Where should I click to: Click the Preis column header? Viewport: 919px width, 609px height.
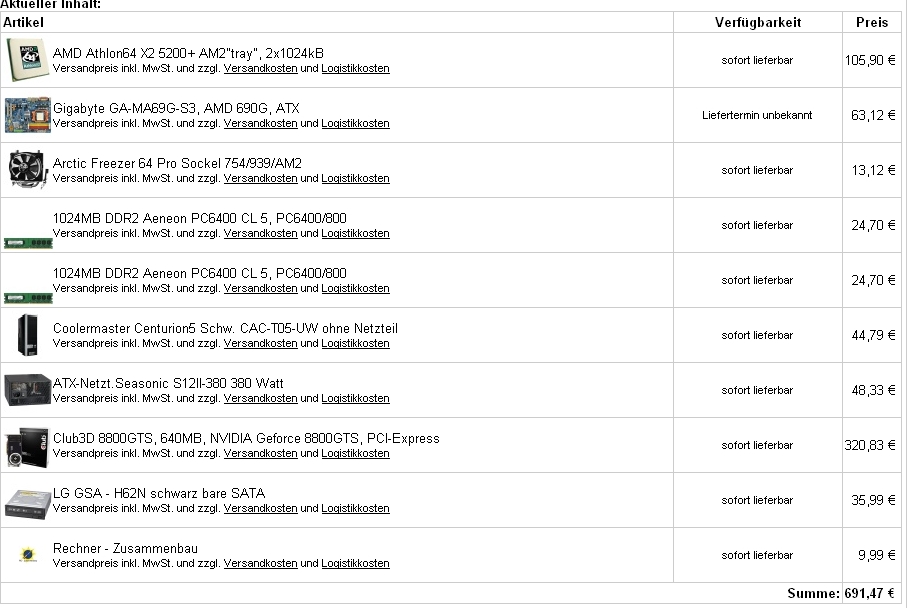872,22
